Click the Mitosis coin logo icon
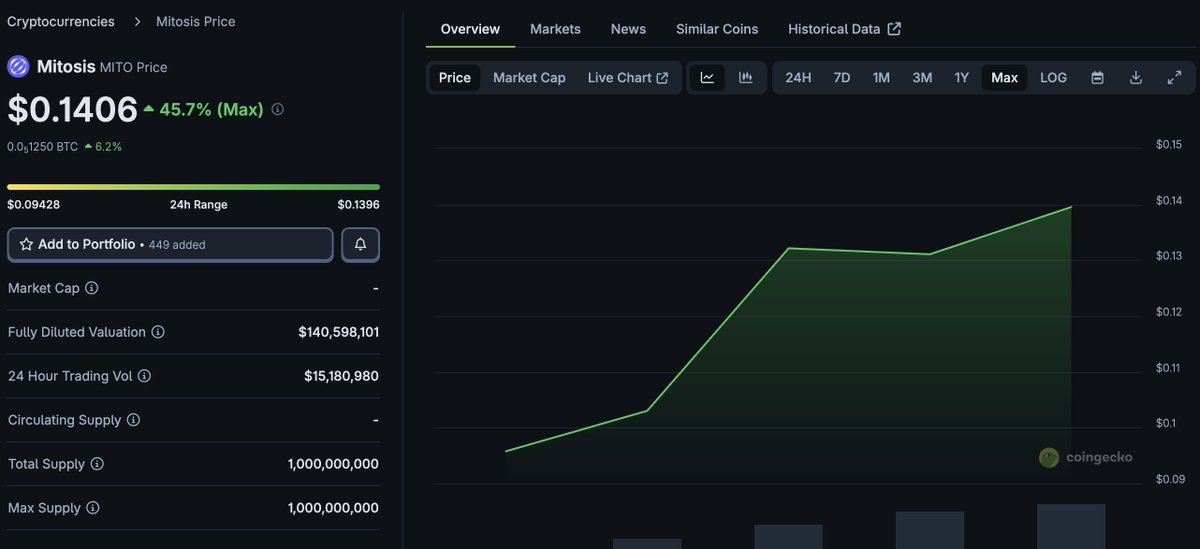 coord(18,67)
